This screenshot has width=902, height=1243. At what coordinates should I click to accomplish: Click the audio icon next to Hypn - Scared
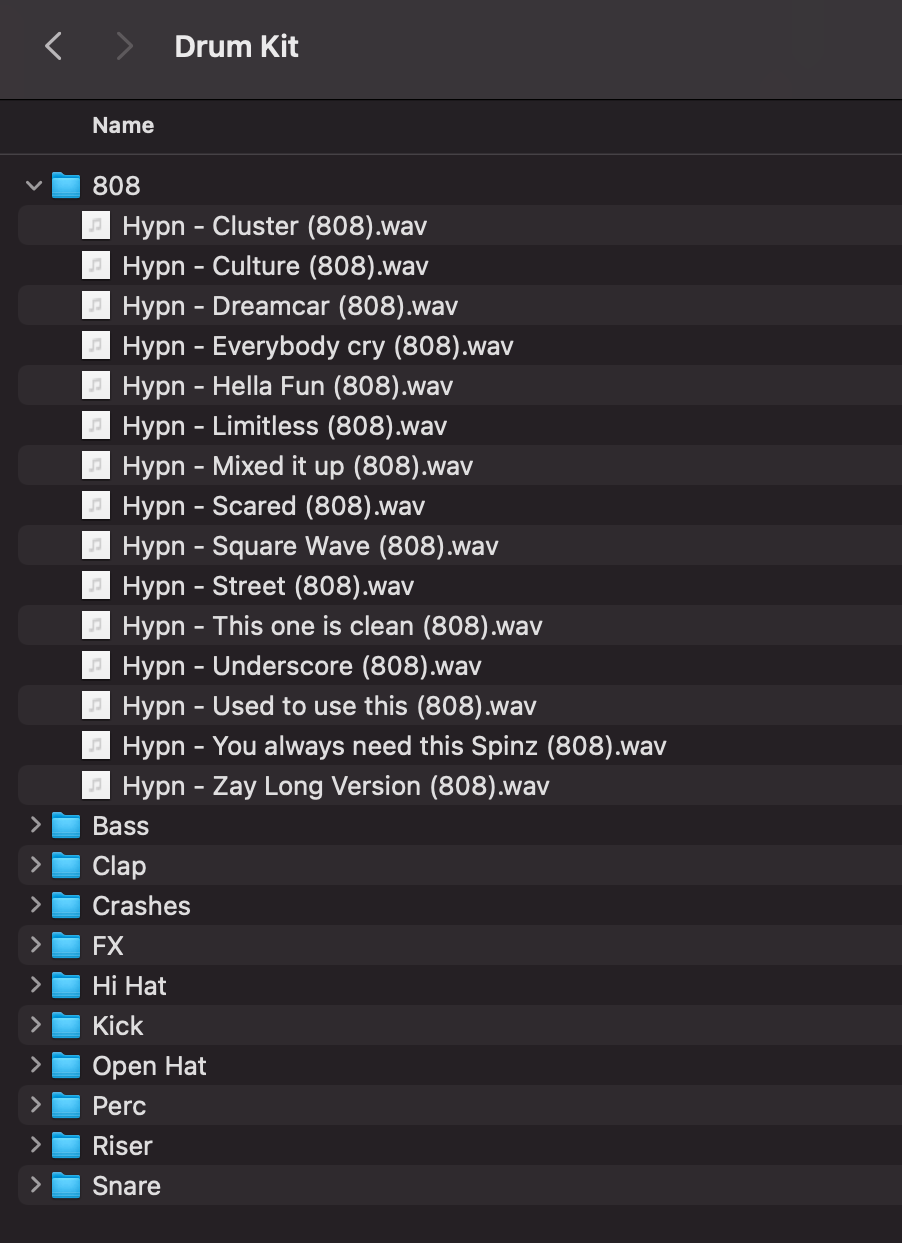(x=95, y=505)
